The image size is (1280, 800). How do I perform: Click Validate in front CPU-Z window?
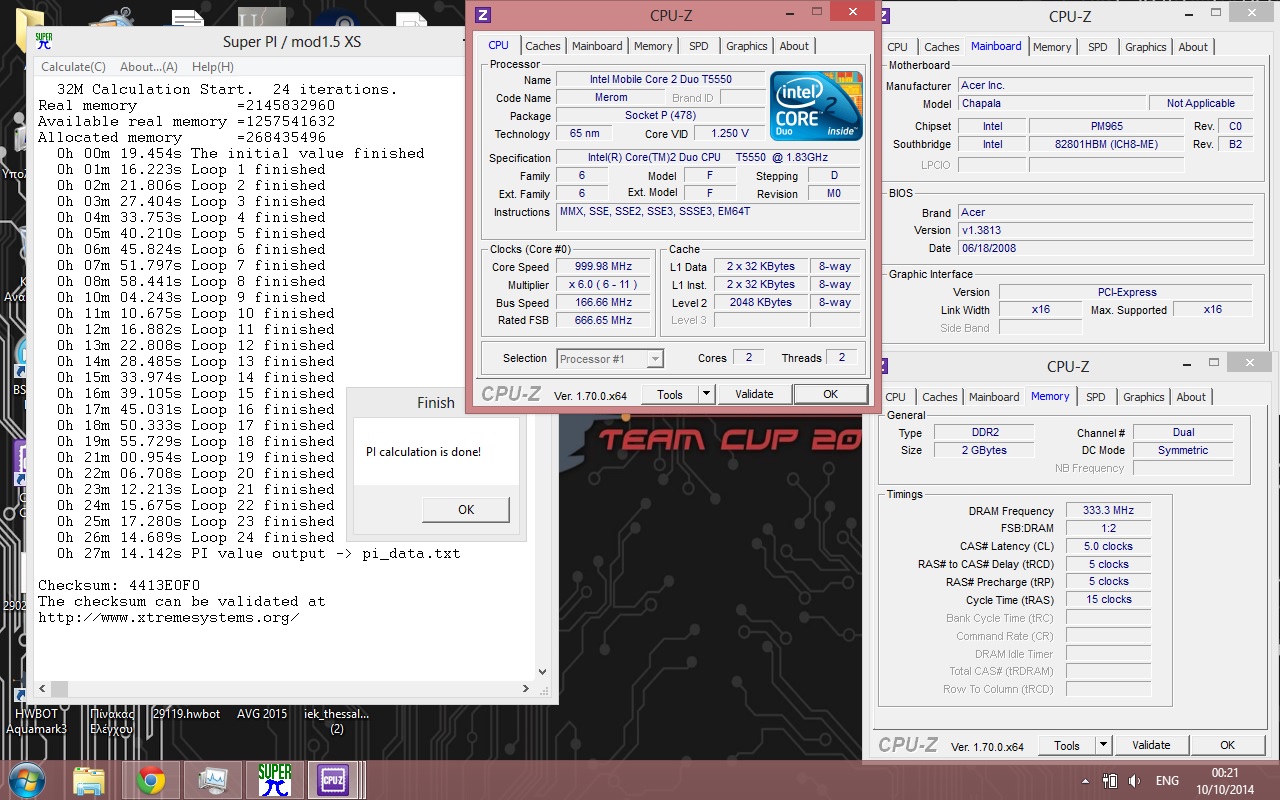754,394
